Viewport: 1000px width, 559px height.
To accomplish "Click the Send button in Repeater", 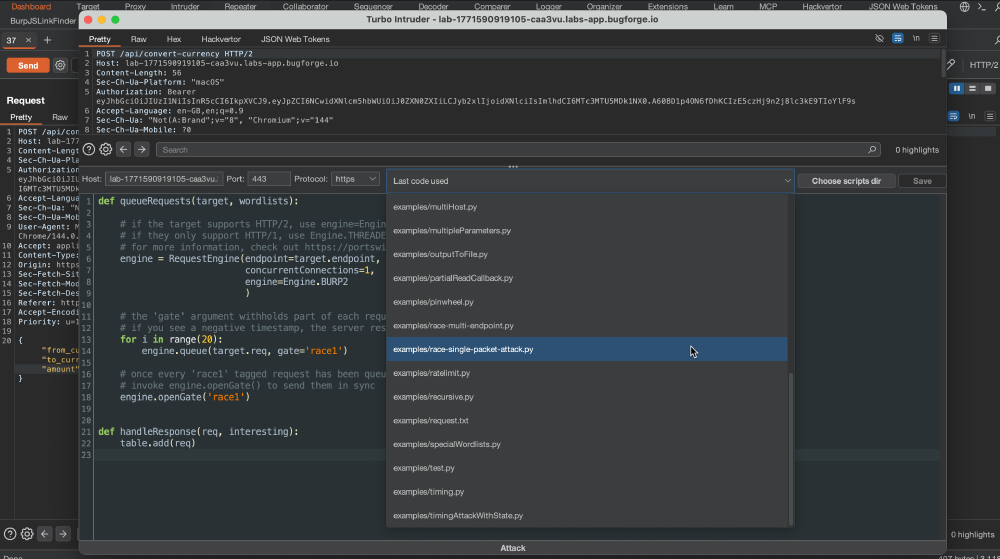I will pyautogui.click(x=28, y=66).
